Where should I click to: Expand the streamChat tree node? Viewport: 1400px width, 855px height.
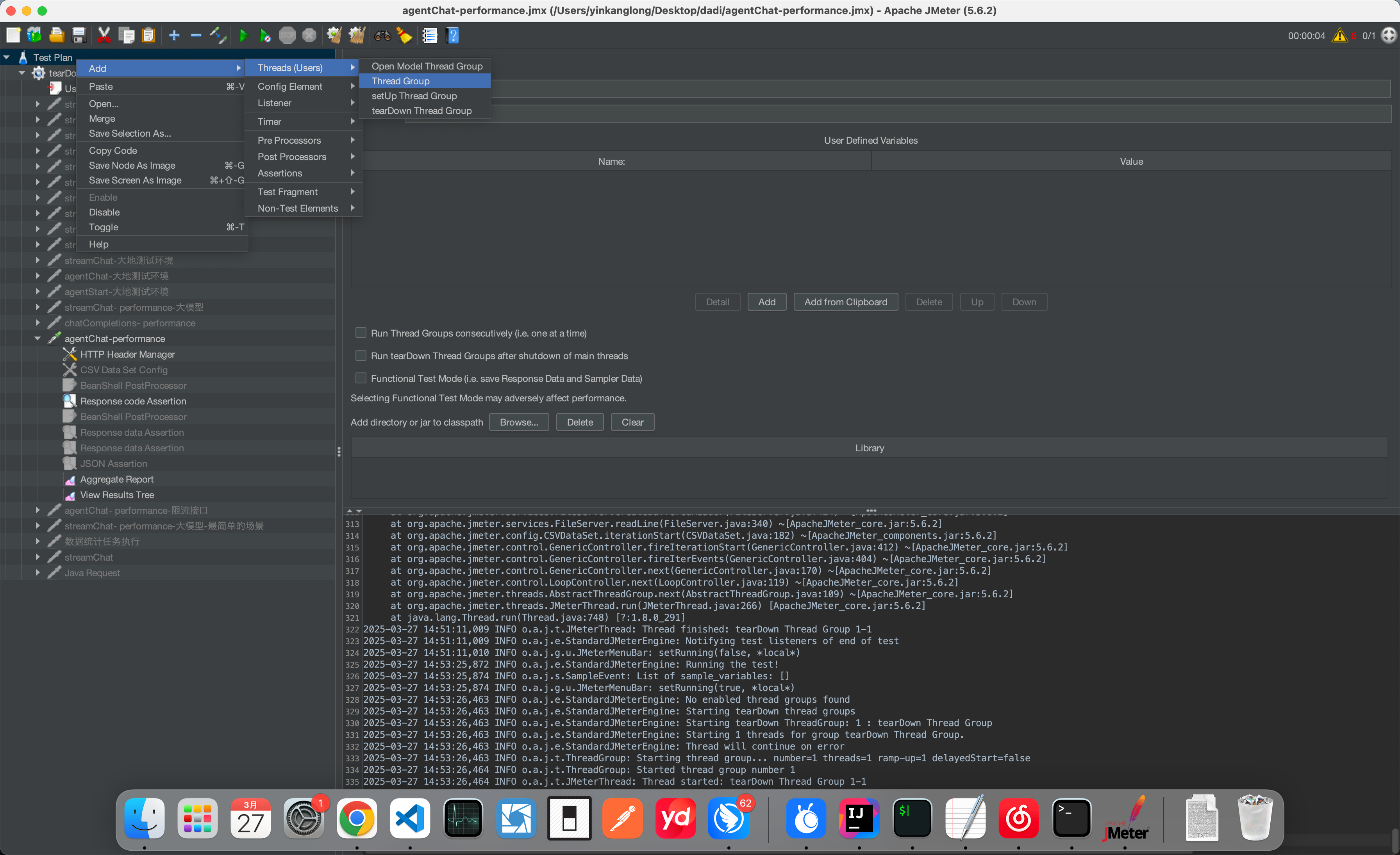pos(37,557)
